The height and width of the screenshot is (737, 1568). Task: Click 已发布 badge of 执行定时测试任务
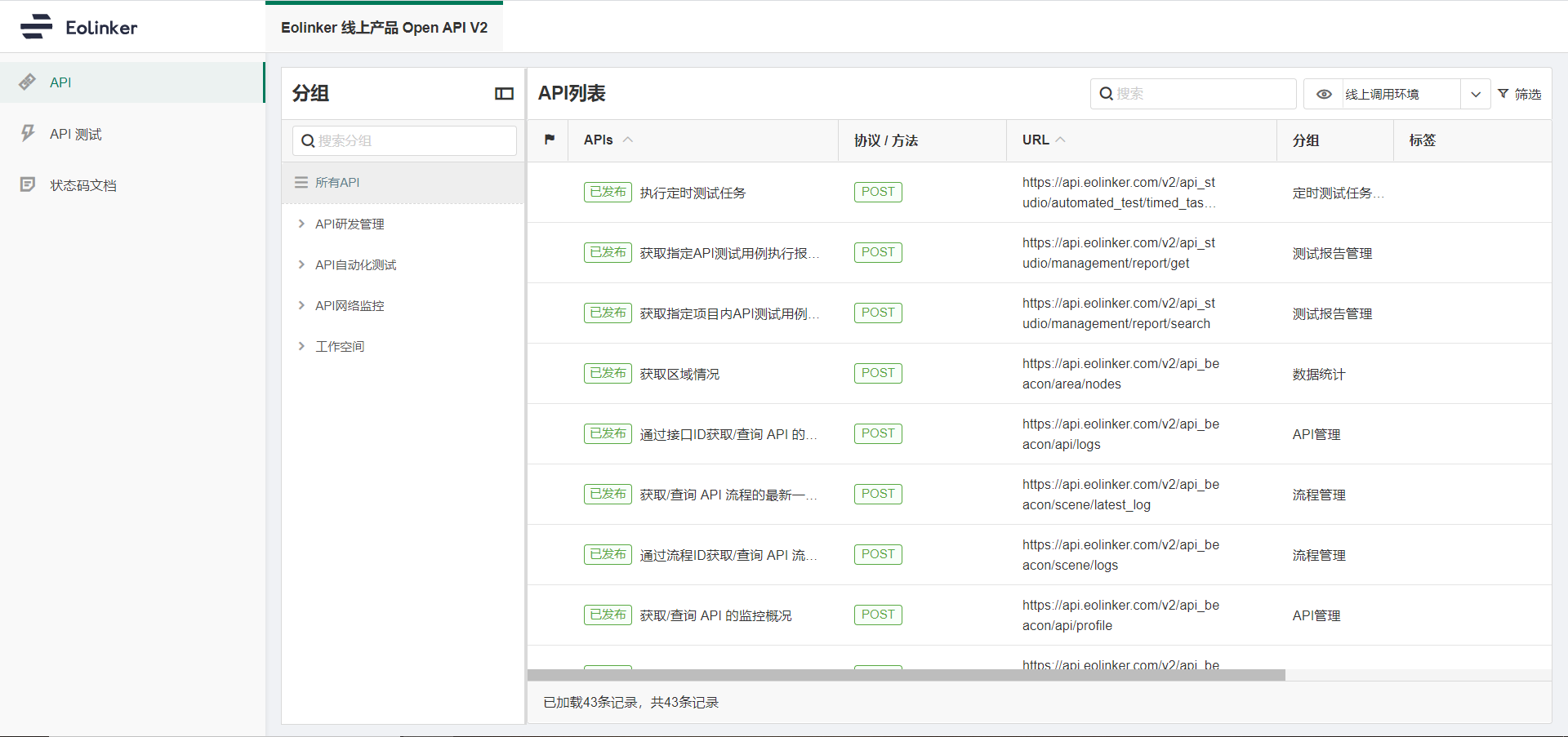(608, 192)
